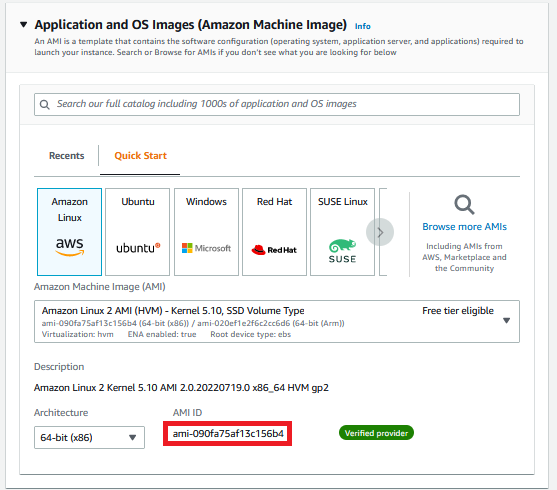Open the Browse more AMIs link
Screen dimensions: 557x490
point(464,227)
